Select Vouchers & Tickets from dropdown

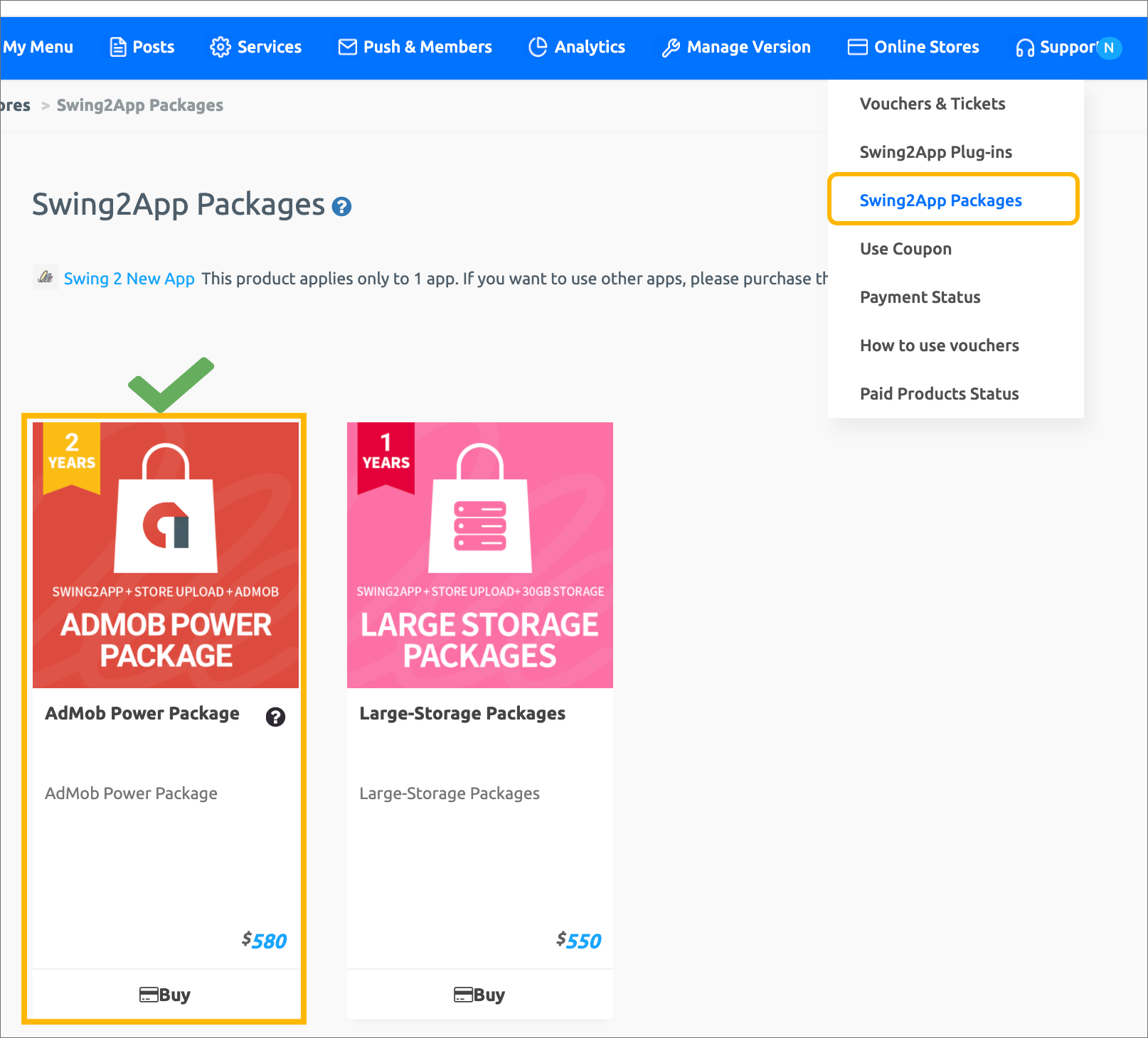(932, 104)
